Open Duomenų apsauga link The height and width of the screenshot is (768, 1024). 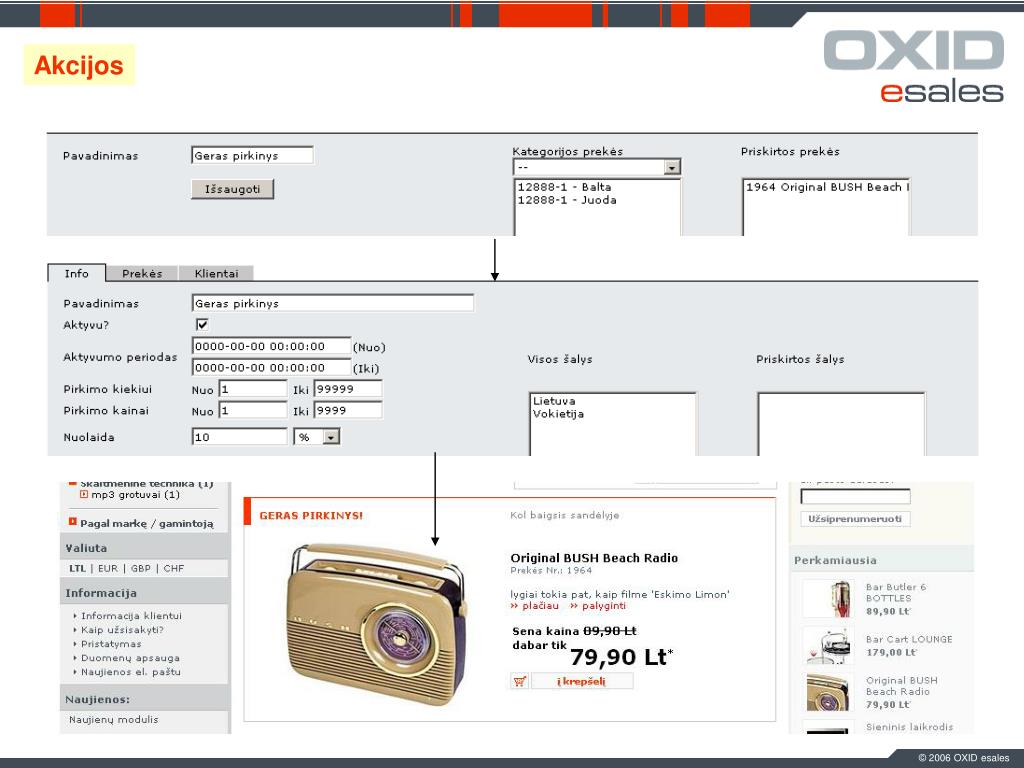coord(130,658)
